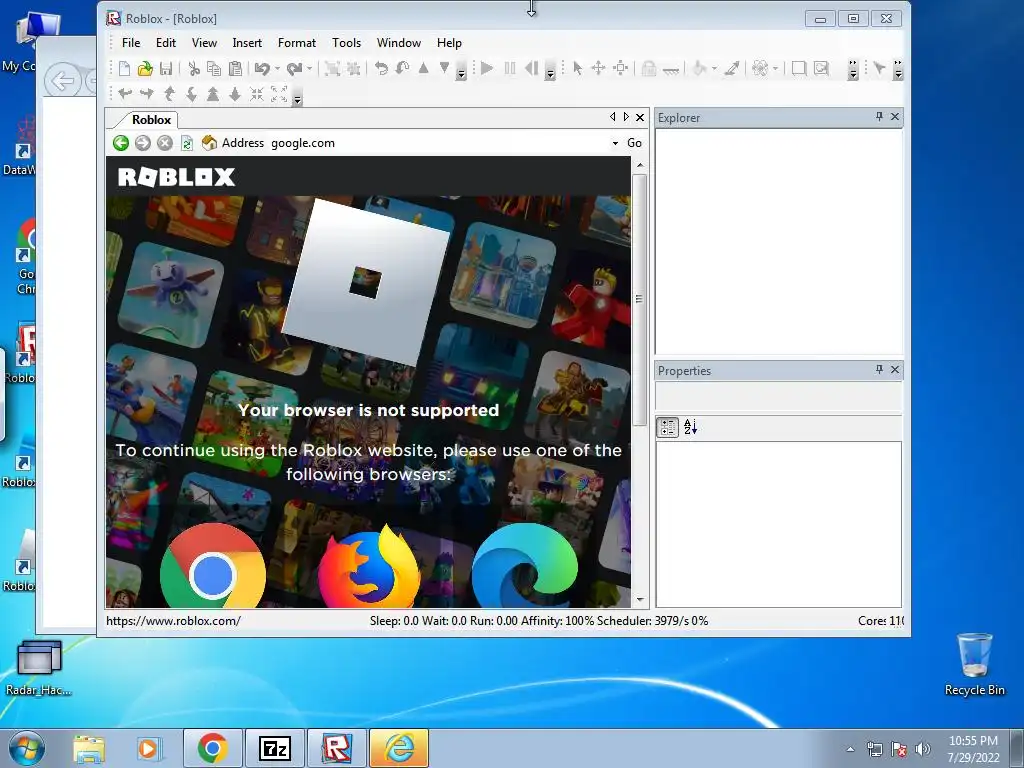Click the browser Refresh page icon
Image resolution: width=1024 pixels, height=768 pixels.
pos(187,143)
